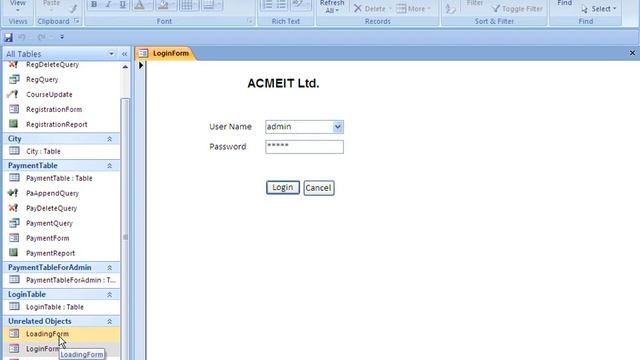Open PaymentTableForAdmin table item
Screen dimensions: 640x360
coord(71,280)
